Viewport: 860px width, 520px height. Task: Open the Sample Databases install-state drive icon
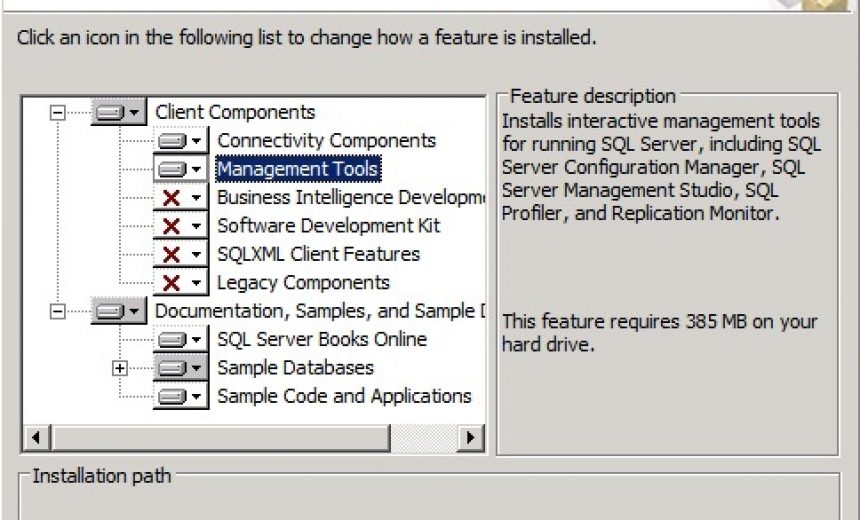point(180,368)
